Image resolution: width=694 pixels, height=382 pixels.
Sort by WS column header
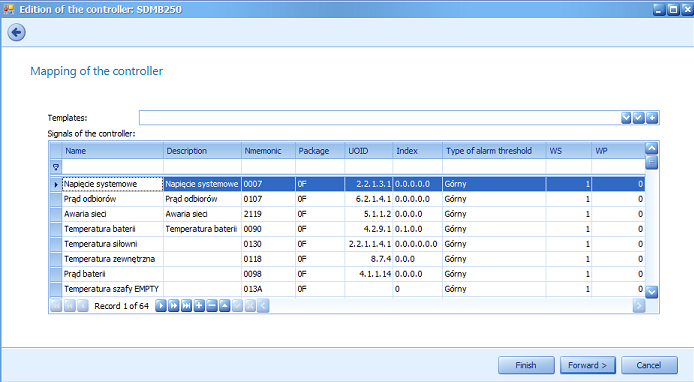[x=569, y=151]
